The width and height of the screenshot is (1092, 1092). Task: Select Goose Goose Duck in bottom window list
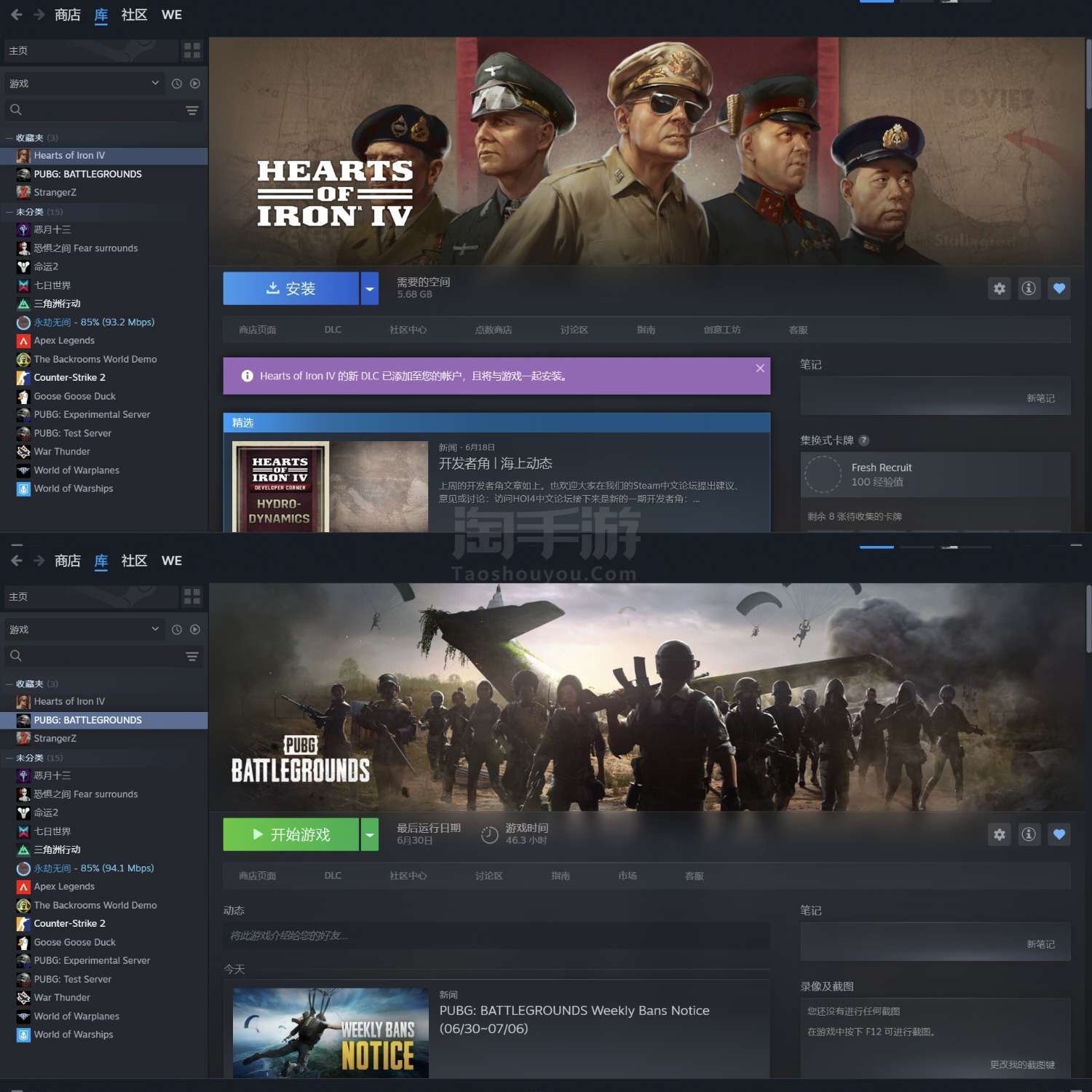pyautogui.click(x=104, y=943)
